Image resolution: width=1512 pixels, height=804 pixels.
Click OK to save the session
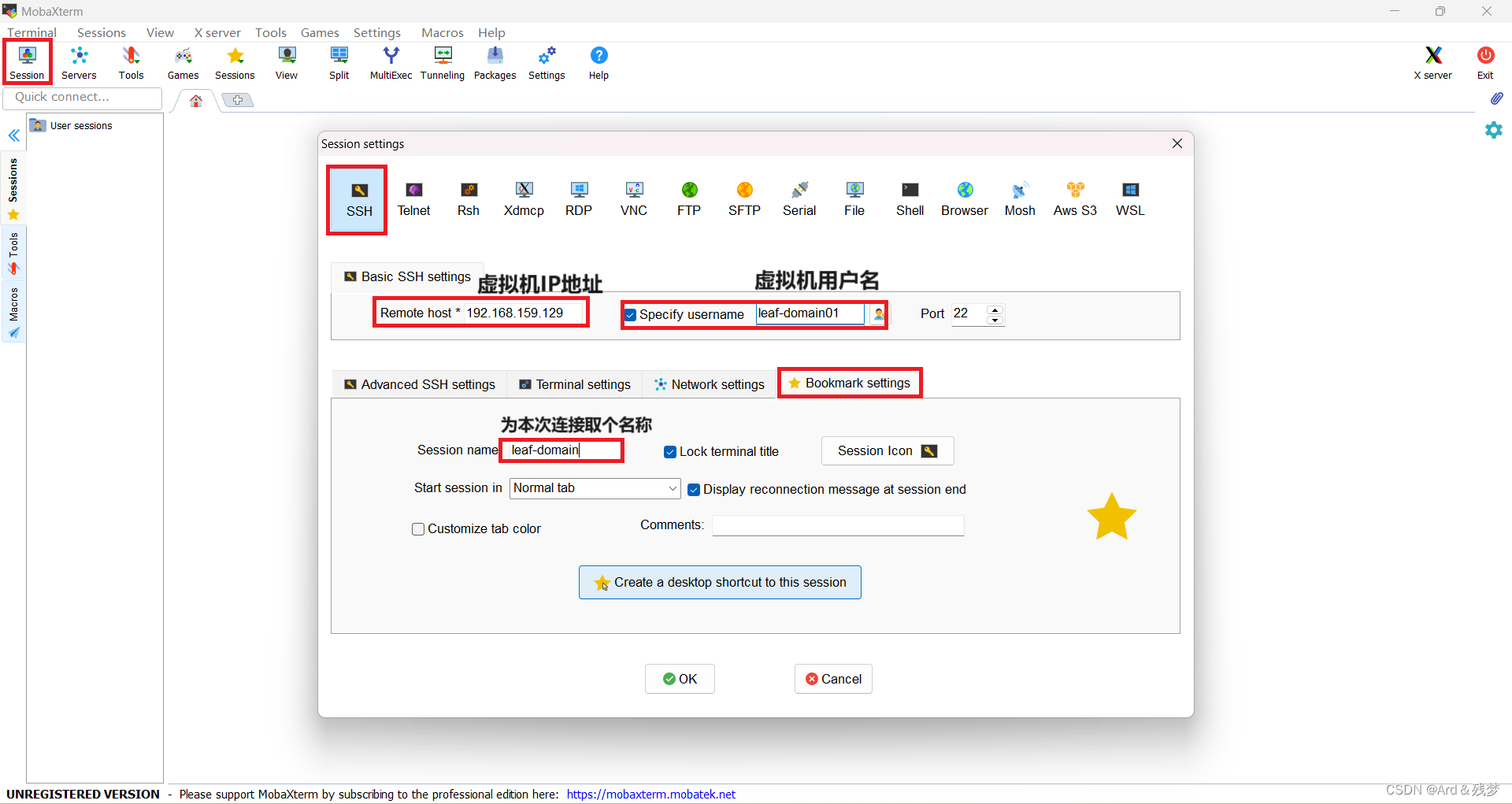(680, 679)
